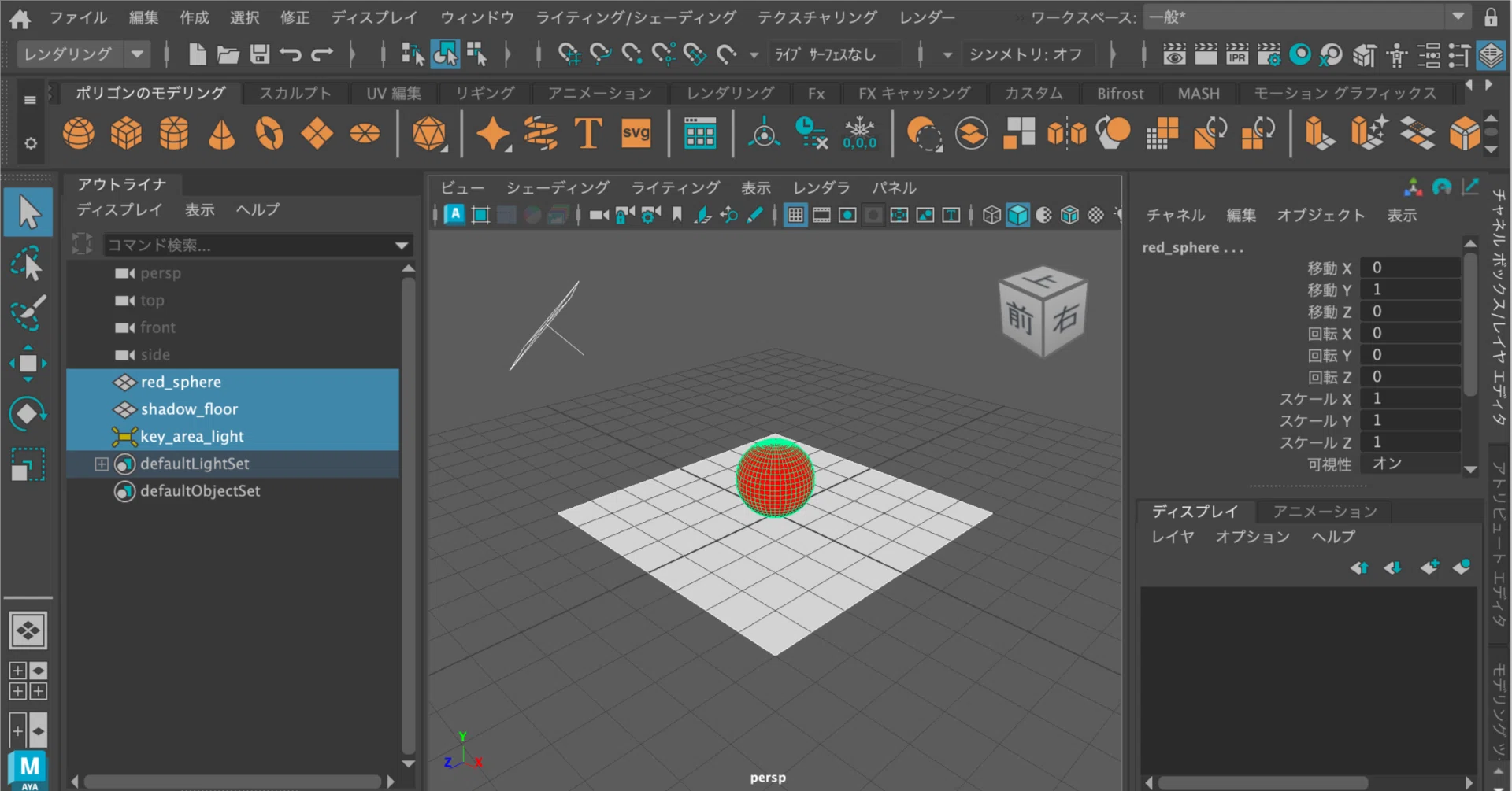Open outliner ディスプレイ menu
This screenshot has height=791, width=1512.
point(120,210)
